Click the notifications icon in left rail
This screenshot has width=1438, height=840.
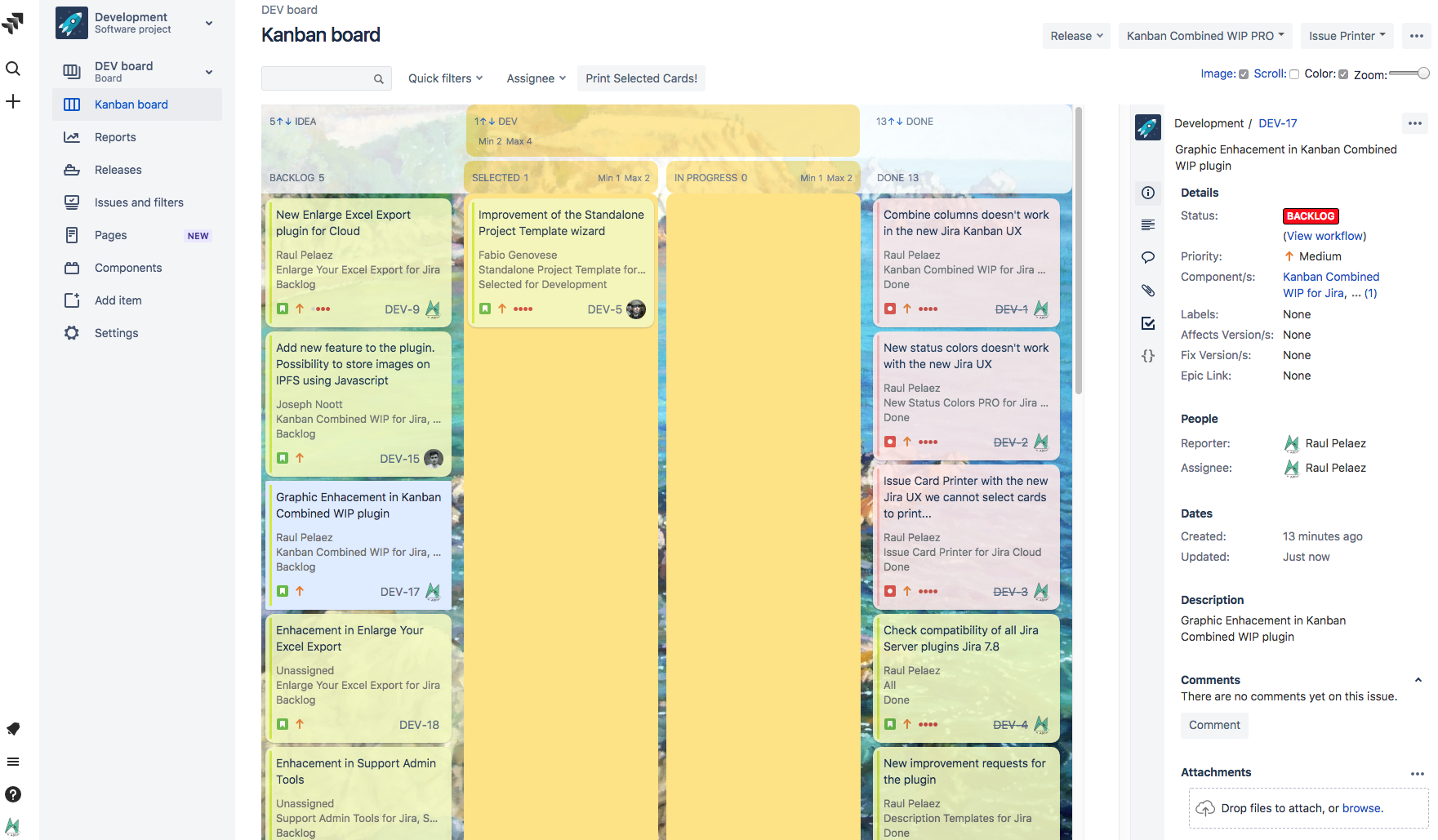coord(13,729)
